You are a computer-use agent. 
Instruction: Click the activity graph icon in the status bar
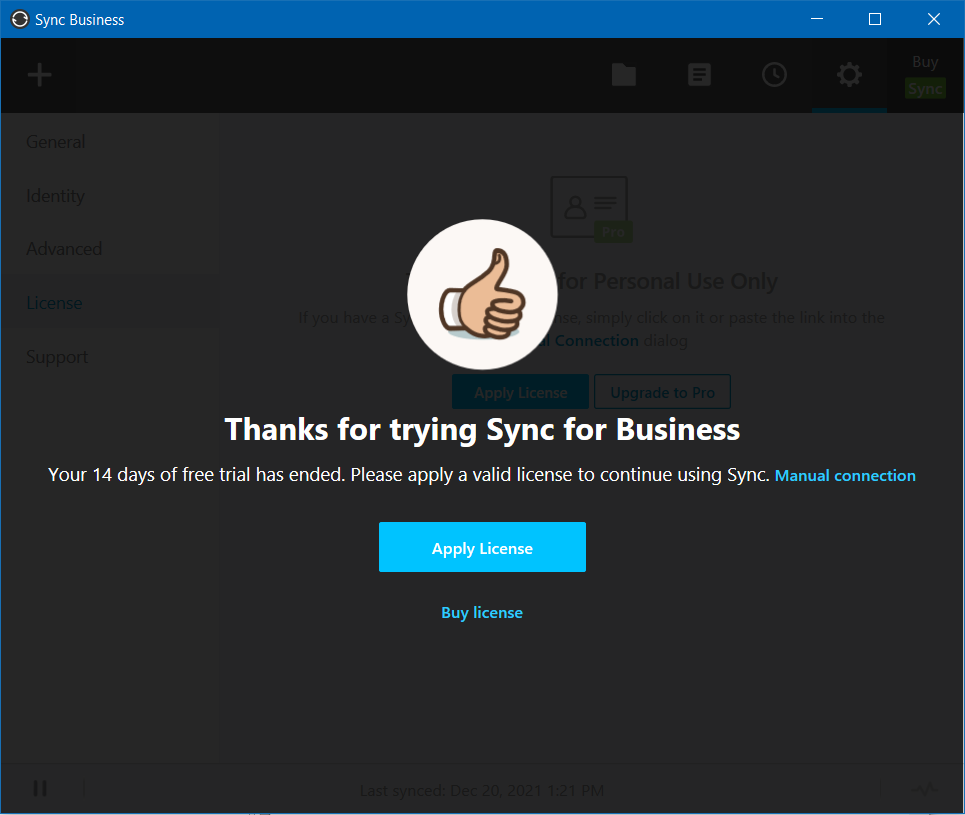pos(924,788)
